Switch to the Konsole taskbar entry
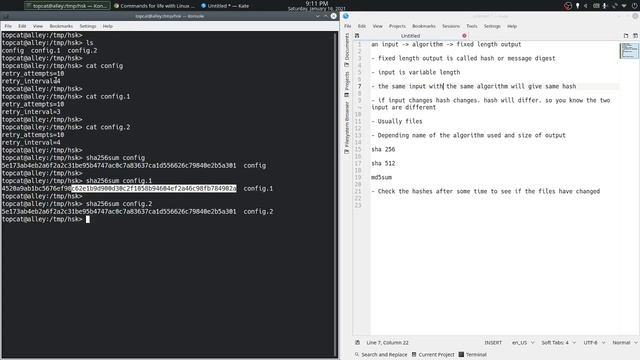This screenshot has height=360, width=640. 67,6
